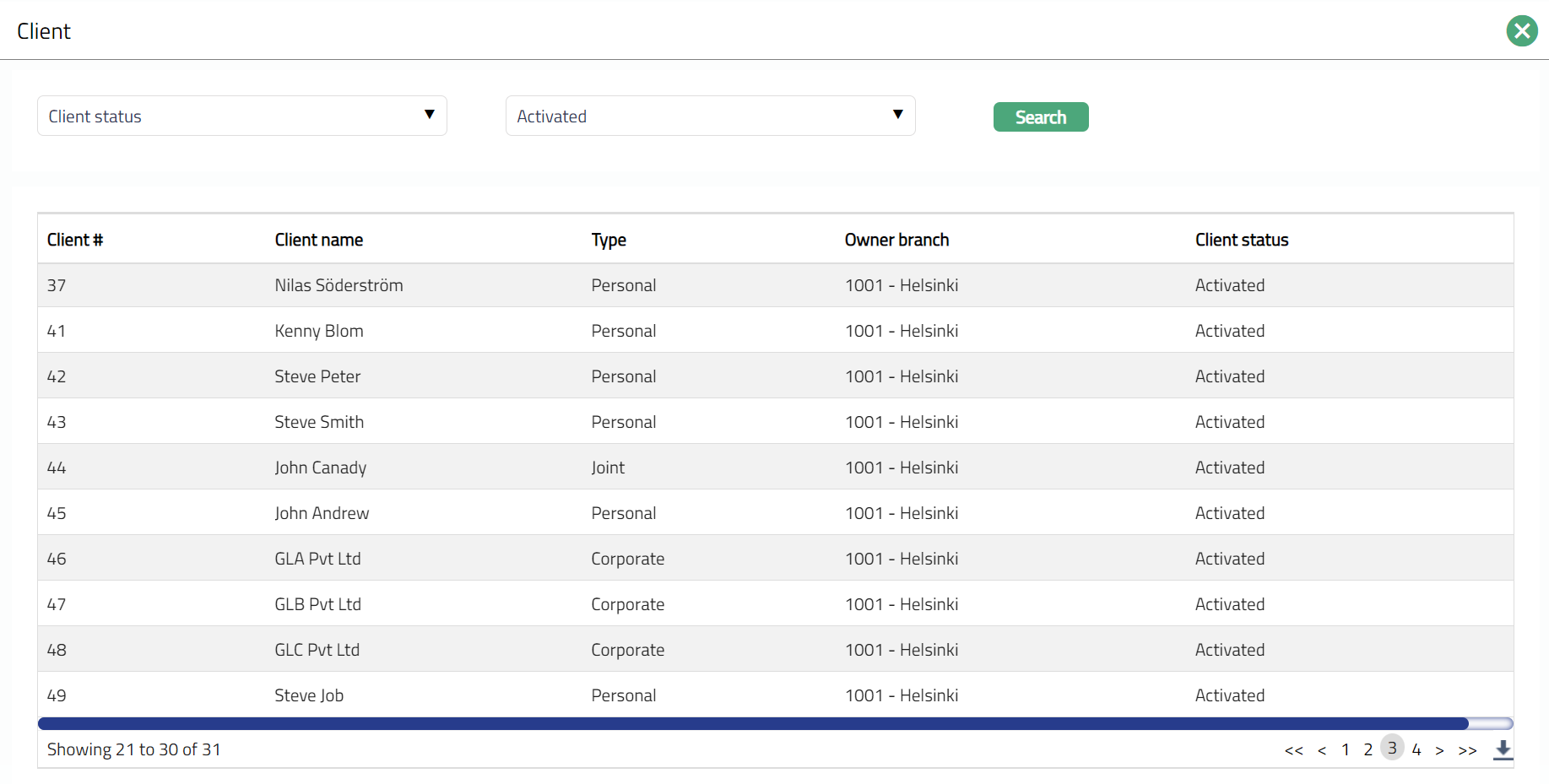Screen dimensions: 1549x784
Task: Open the Client status filter dropdown
Action: [x=241, y=116]
